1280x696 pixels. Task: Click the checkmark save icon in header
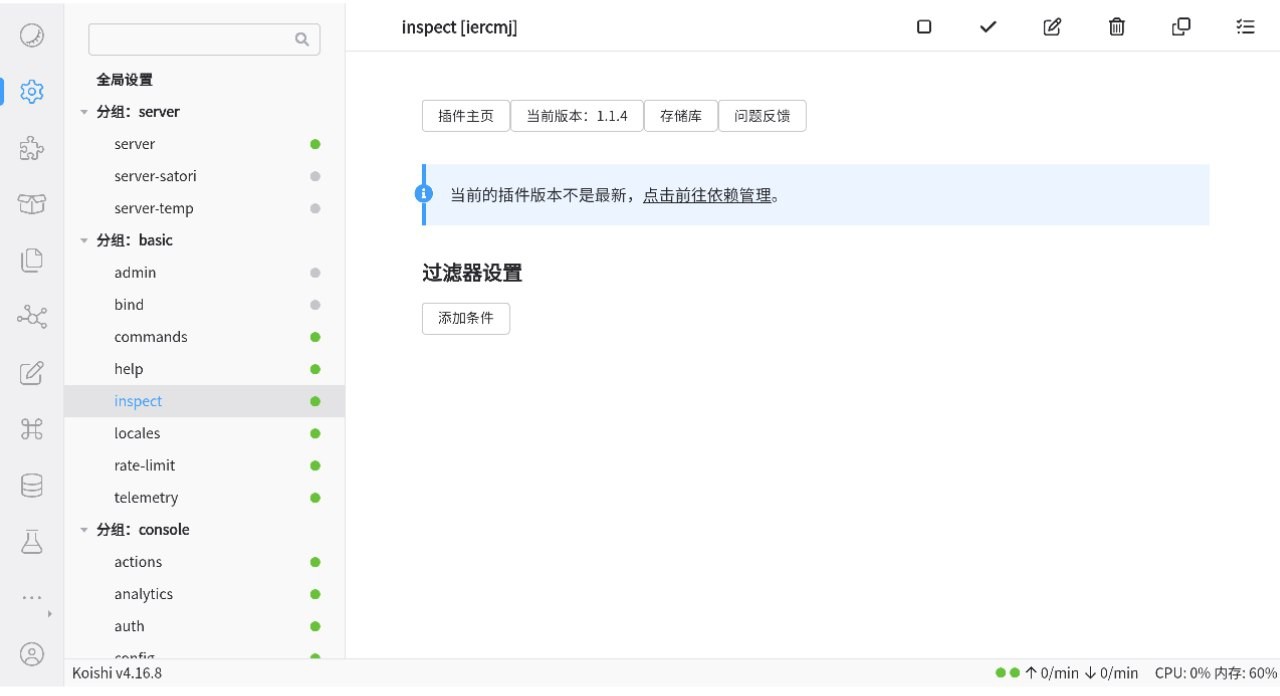(x=988, y=27)
